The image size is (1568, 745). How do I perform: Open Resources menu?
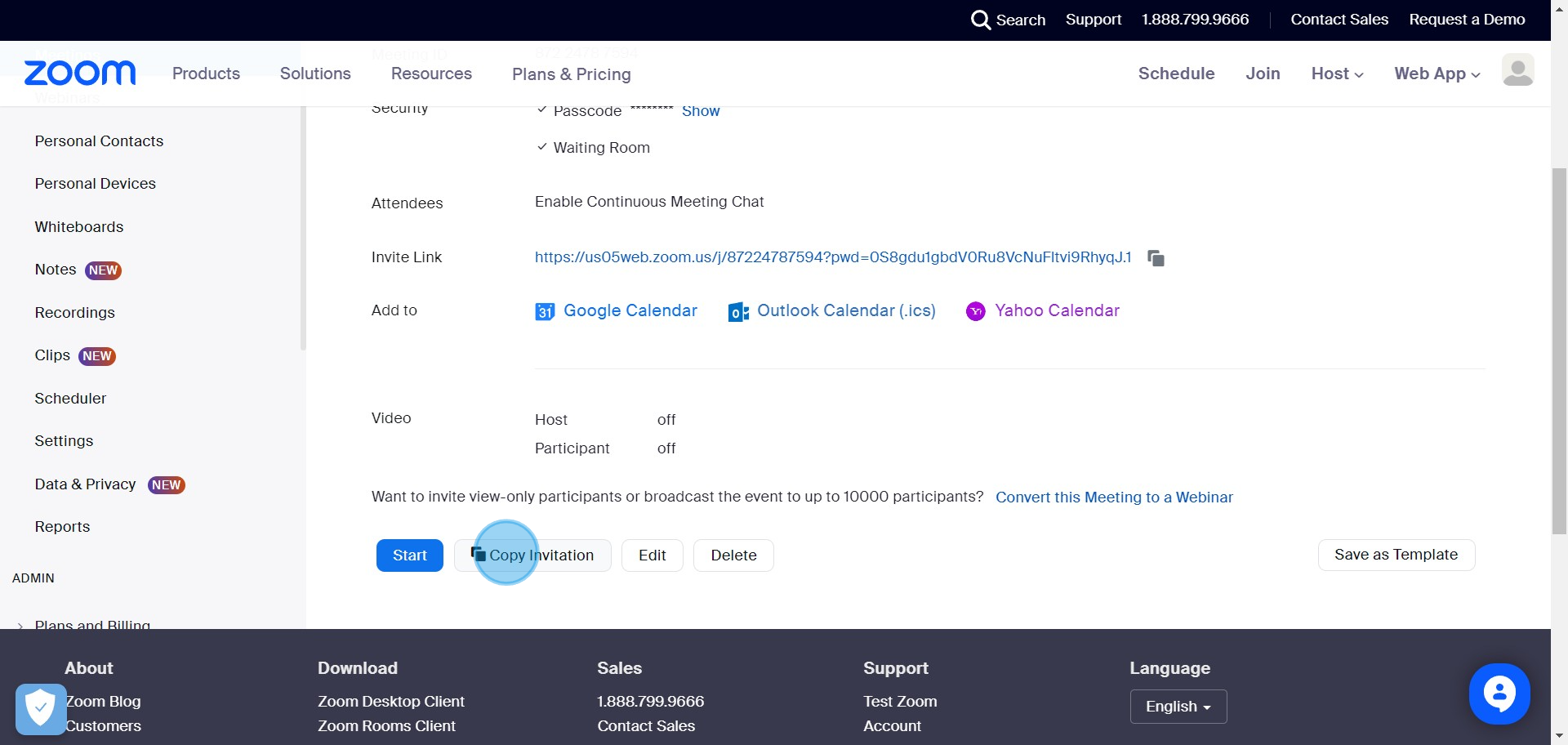pos(431,74)
